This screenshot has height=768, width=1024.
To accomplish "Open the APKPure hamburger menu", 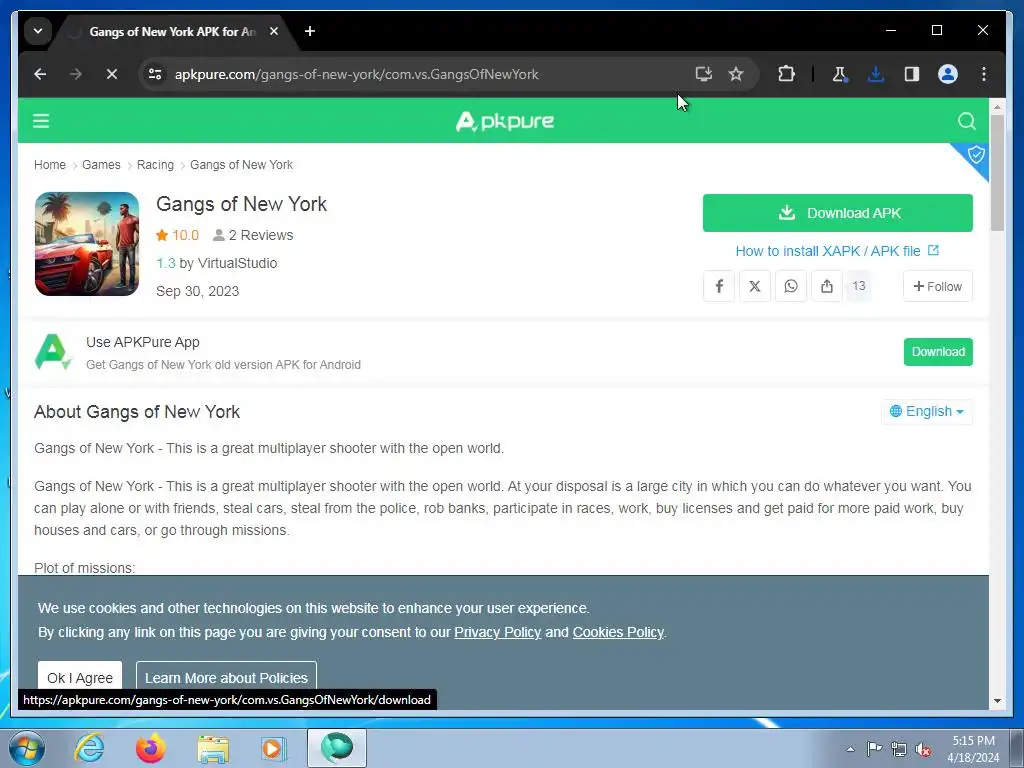I will (x=41, y=121).
